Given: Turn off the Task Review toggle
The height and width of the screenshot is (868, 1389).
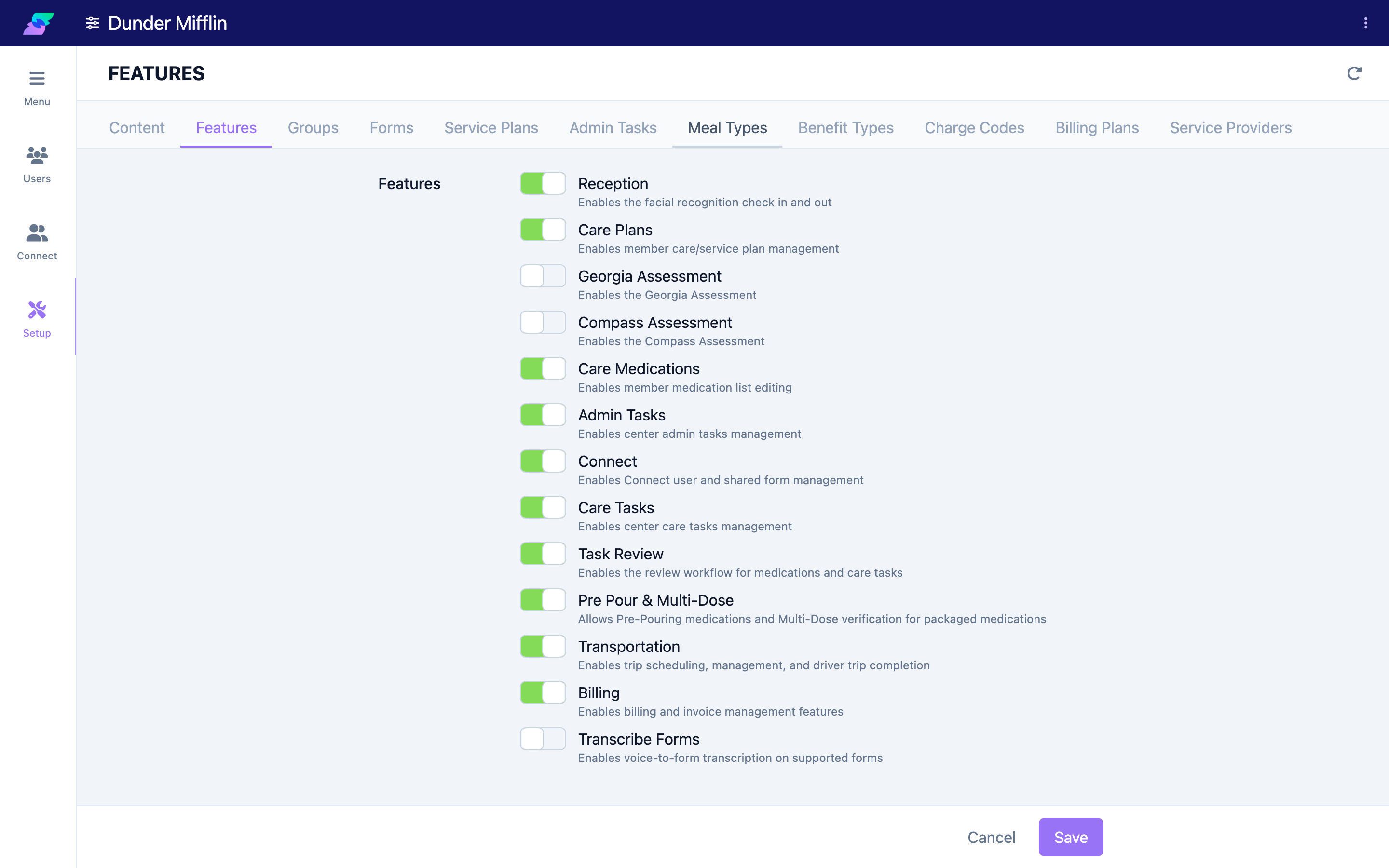Looking at the screenshot, I should tap(543, 554).
